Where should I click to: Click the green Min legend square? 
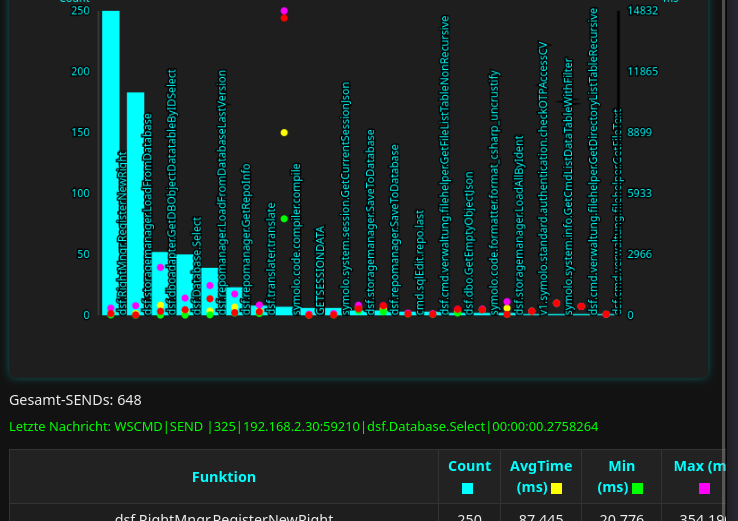pos(637,488)
